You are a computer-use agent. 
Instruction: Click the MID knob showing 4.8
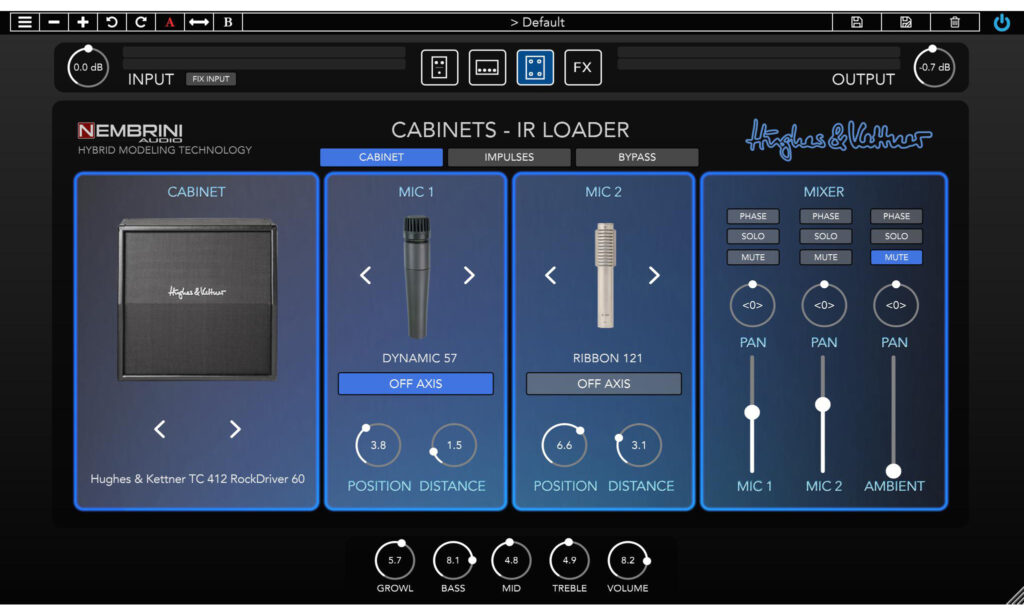tap(511, 560)
